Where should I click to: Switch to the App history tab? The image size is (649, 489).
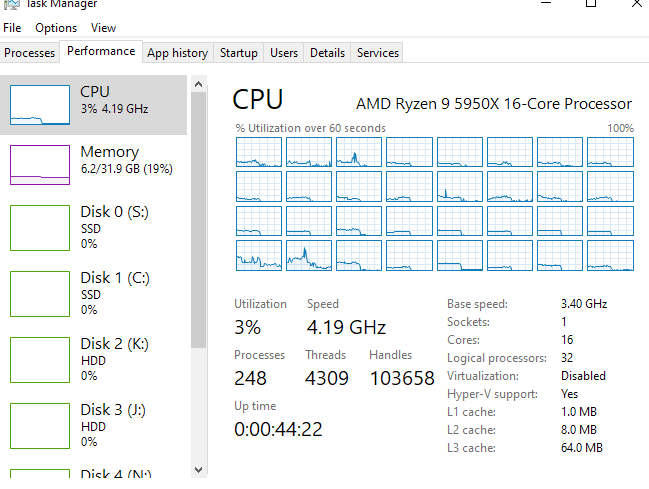177,53
